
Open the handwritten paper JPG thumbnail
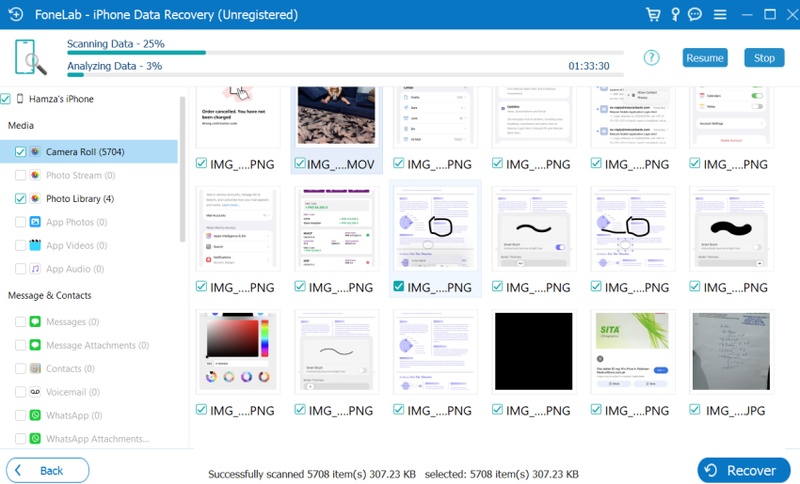click(x=731, y=351)
